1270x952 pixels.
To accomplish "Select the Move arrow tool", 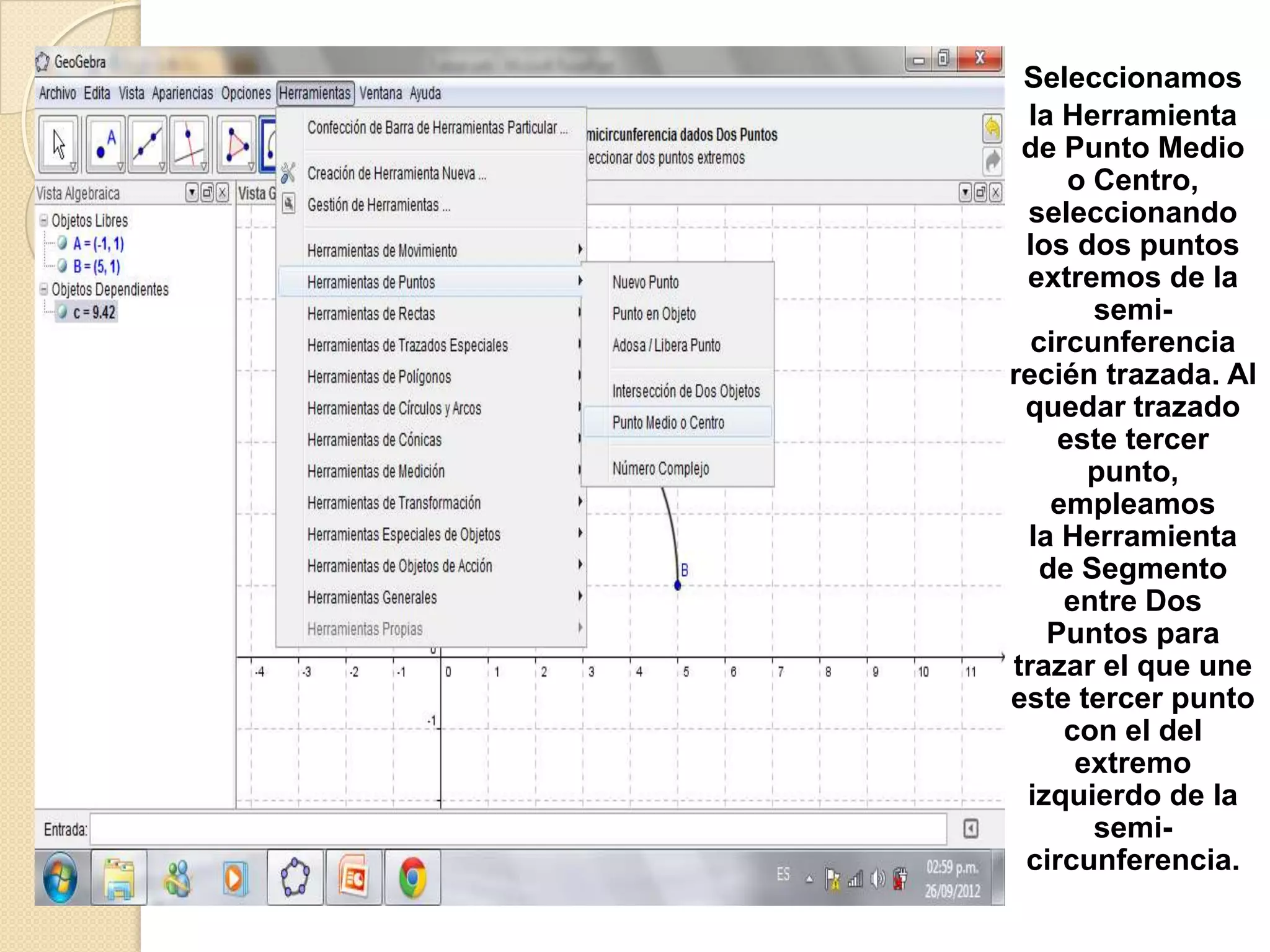I will [x=59, y=144].
